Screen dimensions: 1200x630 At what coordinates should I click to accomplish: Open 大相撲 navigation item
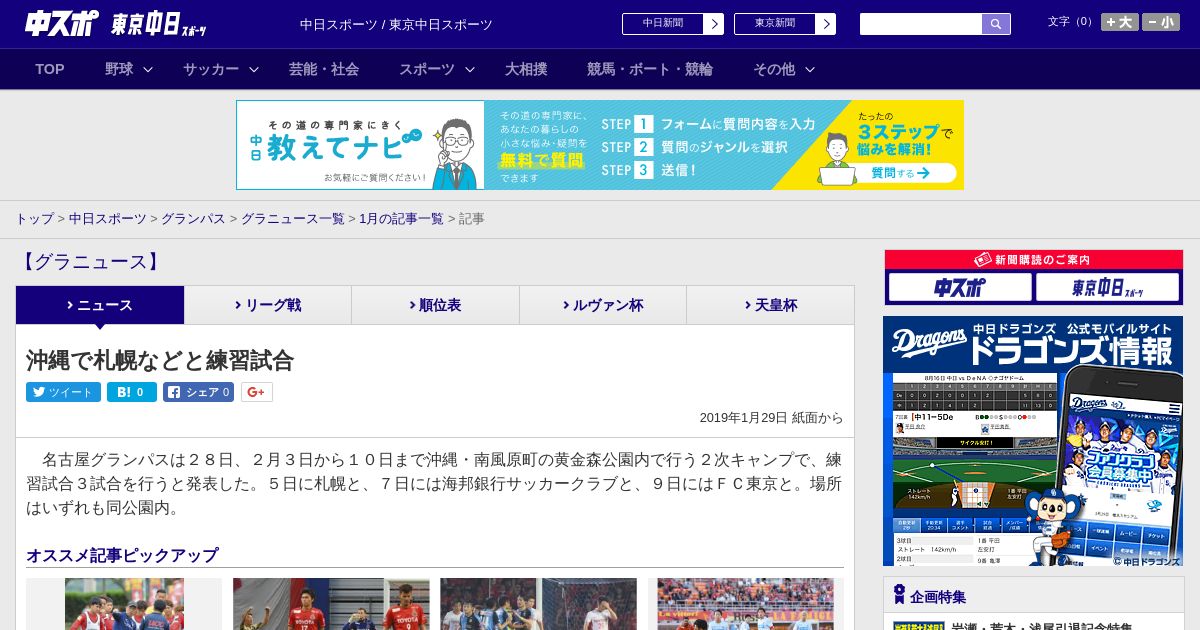(526, 69)
